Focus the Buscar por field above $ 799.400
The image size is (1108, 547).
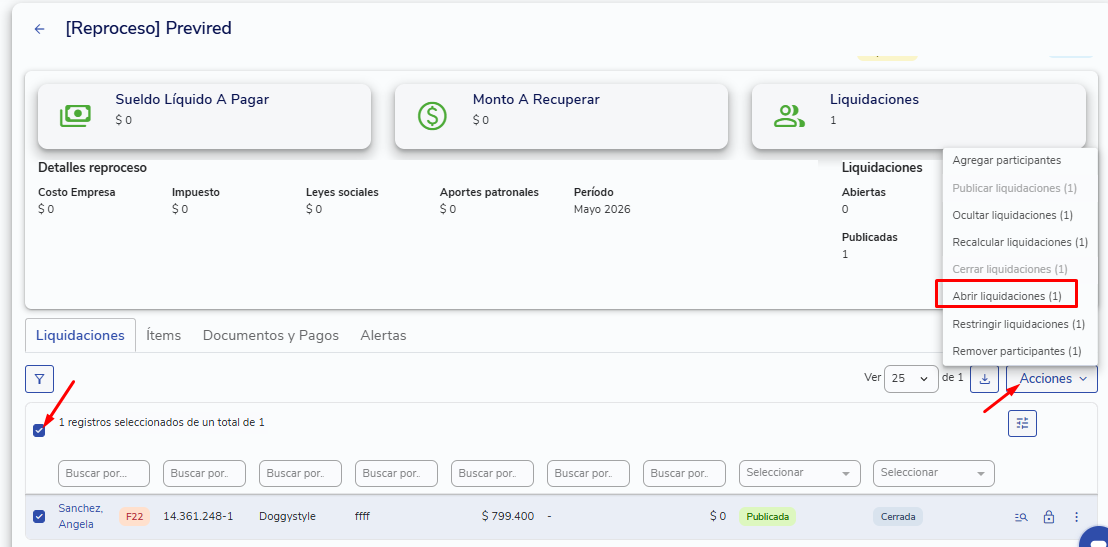coord(493,474)
